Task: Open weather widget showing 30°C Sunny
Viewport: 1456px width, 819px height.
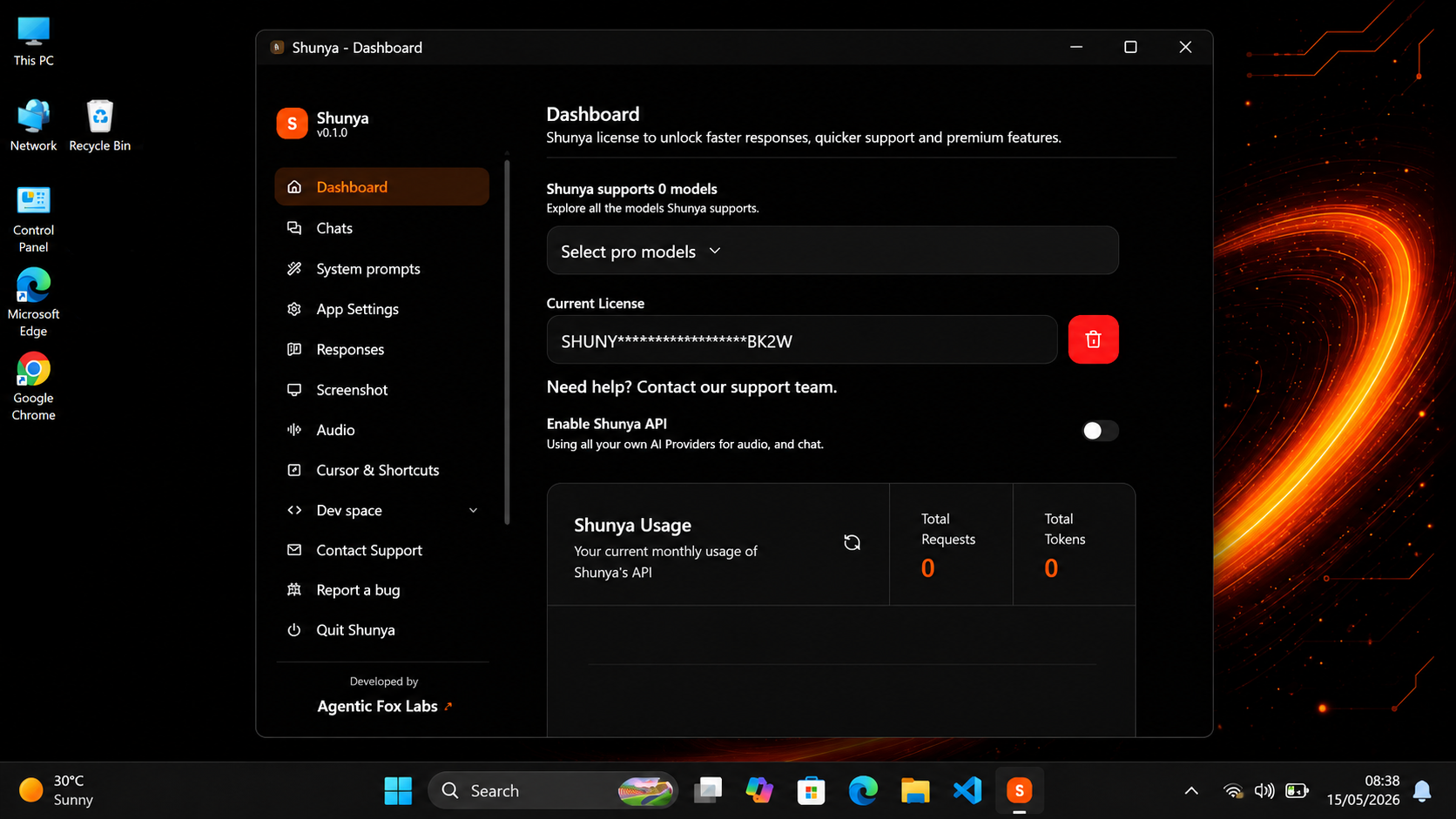Action: [x=57, y=790]
